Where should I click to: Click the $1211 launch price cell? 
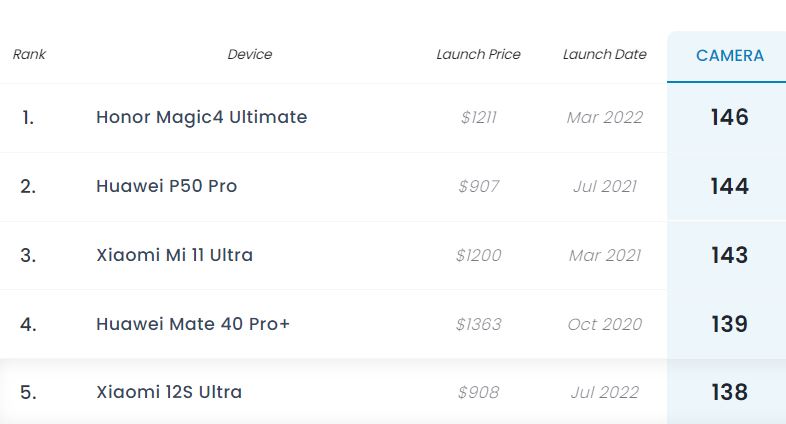tap(478, 118)
